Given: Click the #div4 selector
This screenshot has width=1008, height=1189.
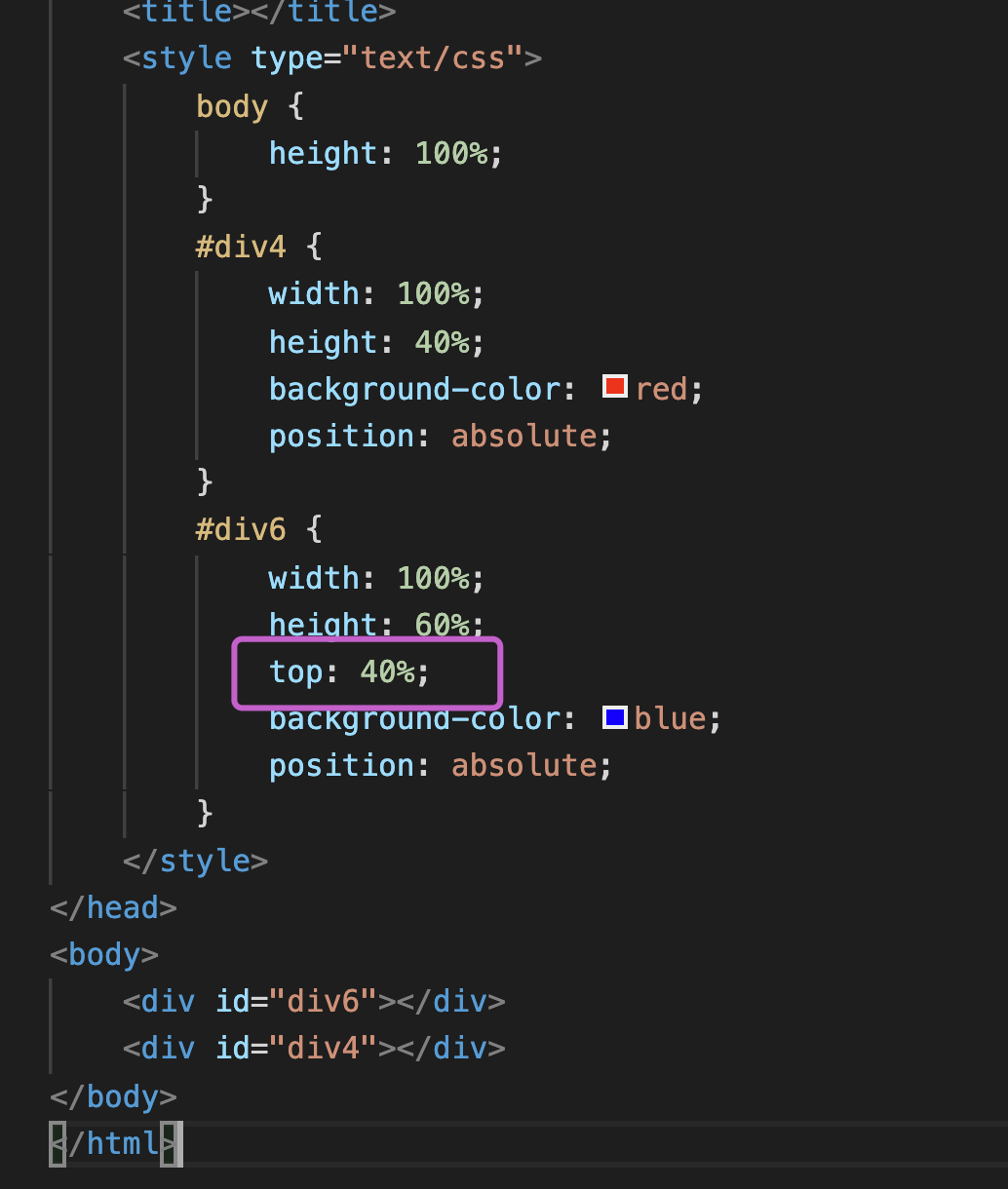Looking at the screenshot, I should (241, 247).
